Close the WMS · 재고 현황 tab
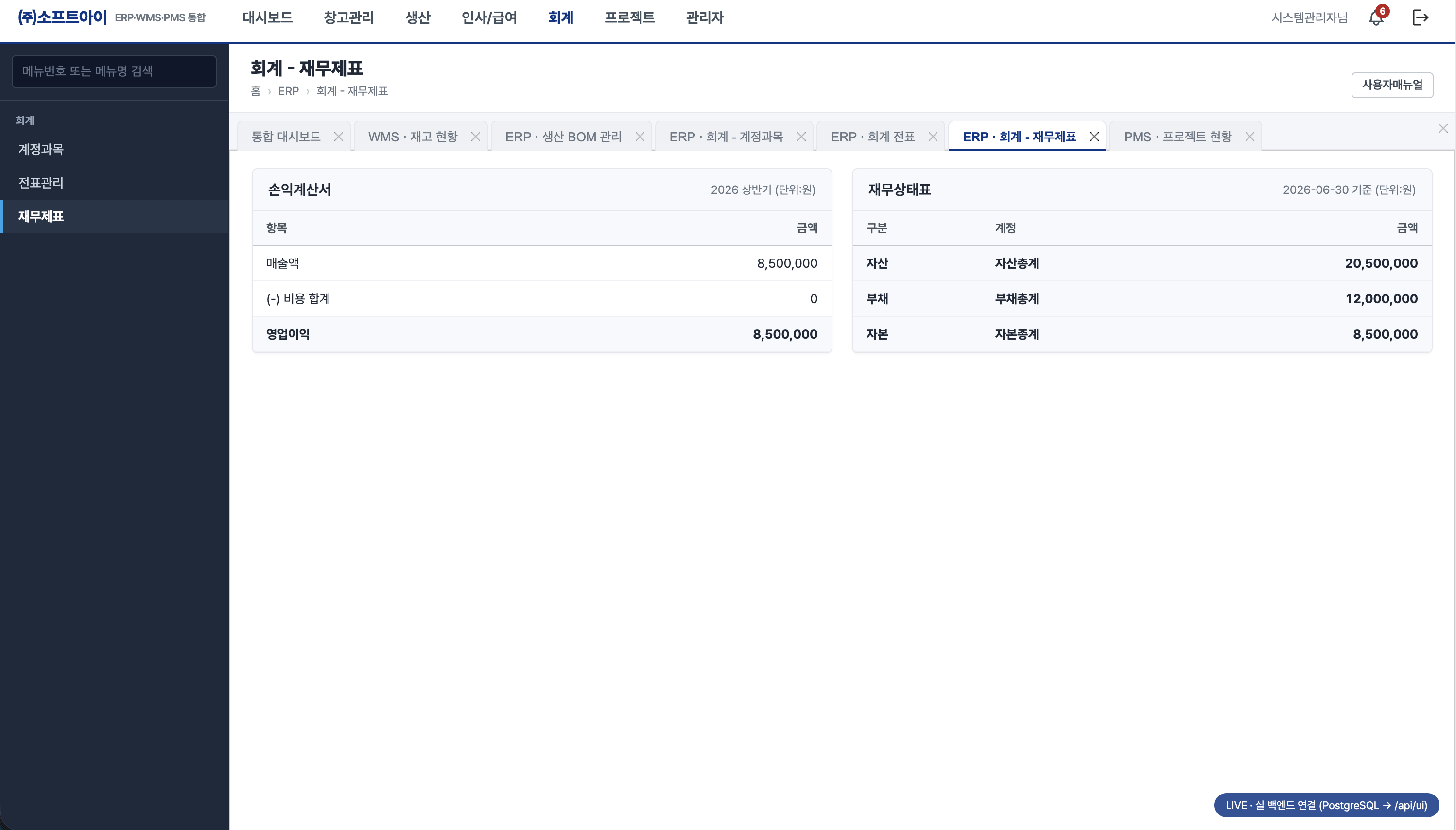Viewport: 1456px width, 830px height. click(x=475, y=137)
